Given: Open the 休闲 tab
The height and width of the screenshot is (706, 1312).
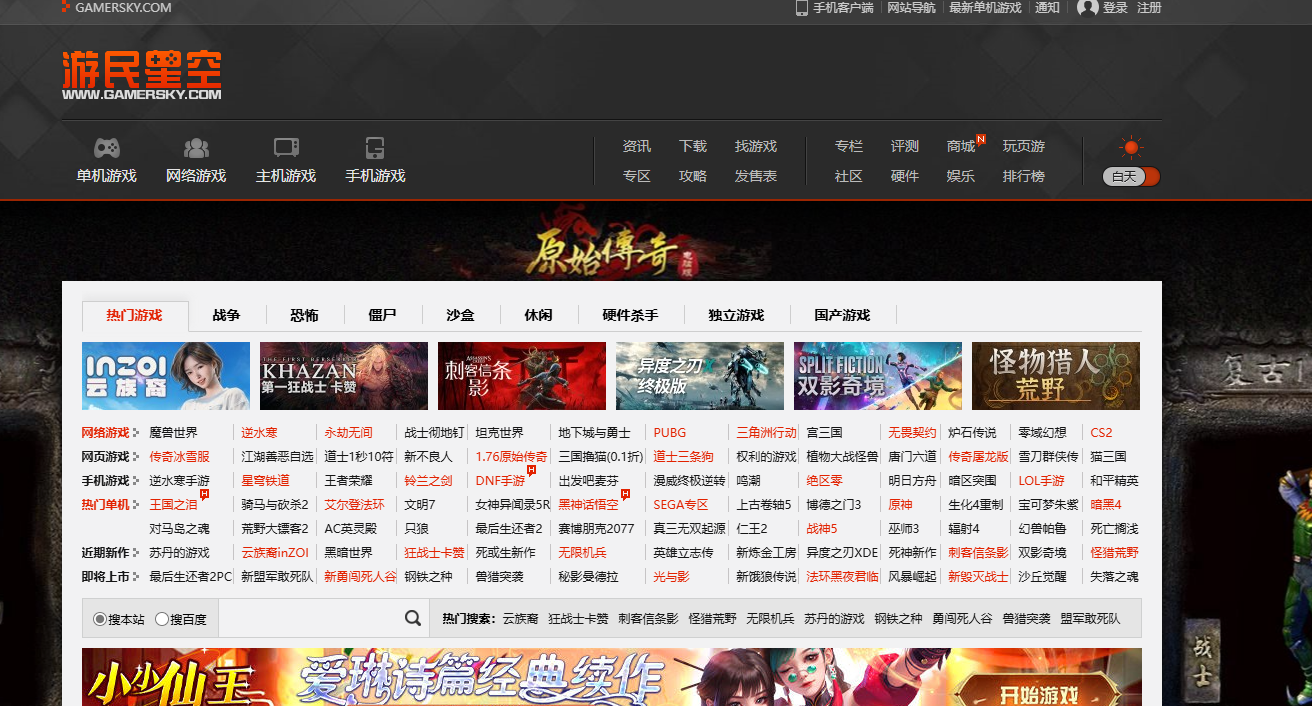Looking at the screenshot, I should click(539, 315).
